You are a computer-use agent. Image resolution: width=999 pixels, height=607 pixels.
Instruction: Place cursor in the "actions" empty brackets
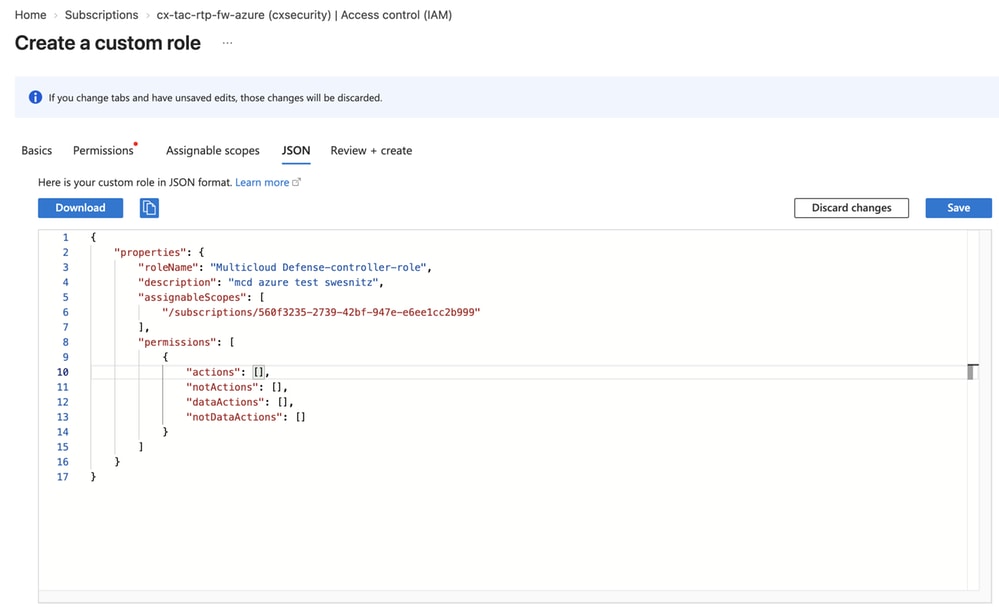click(x=258, y=372)
